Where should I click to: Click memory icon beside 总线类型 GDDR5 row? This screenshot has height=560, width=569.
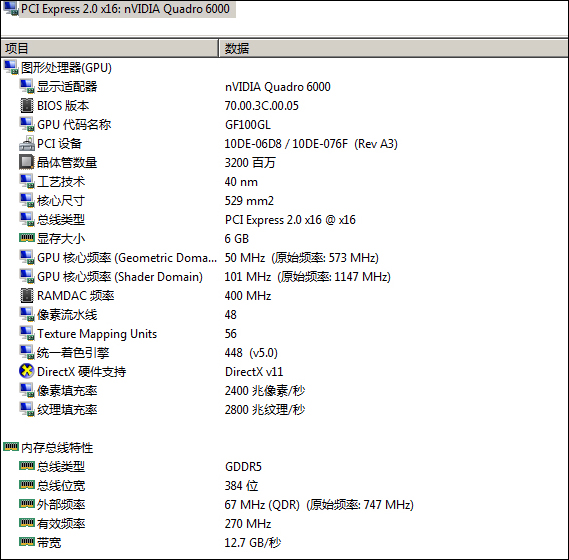pos(27,466)
